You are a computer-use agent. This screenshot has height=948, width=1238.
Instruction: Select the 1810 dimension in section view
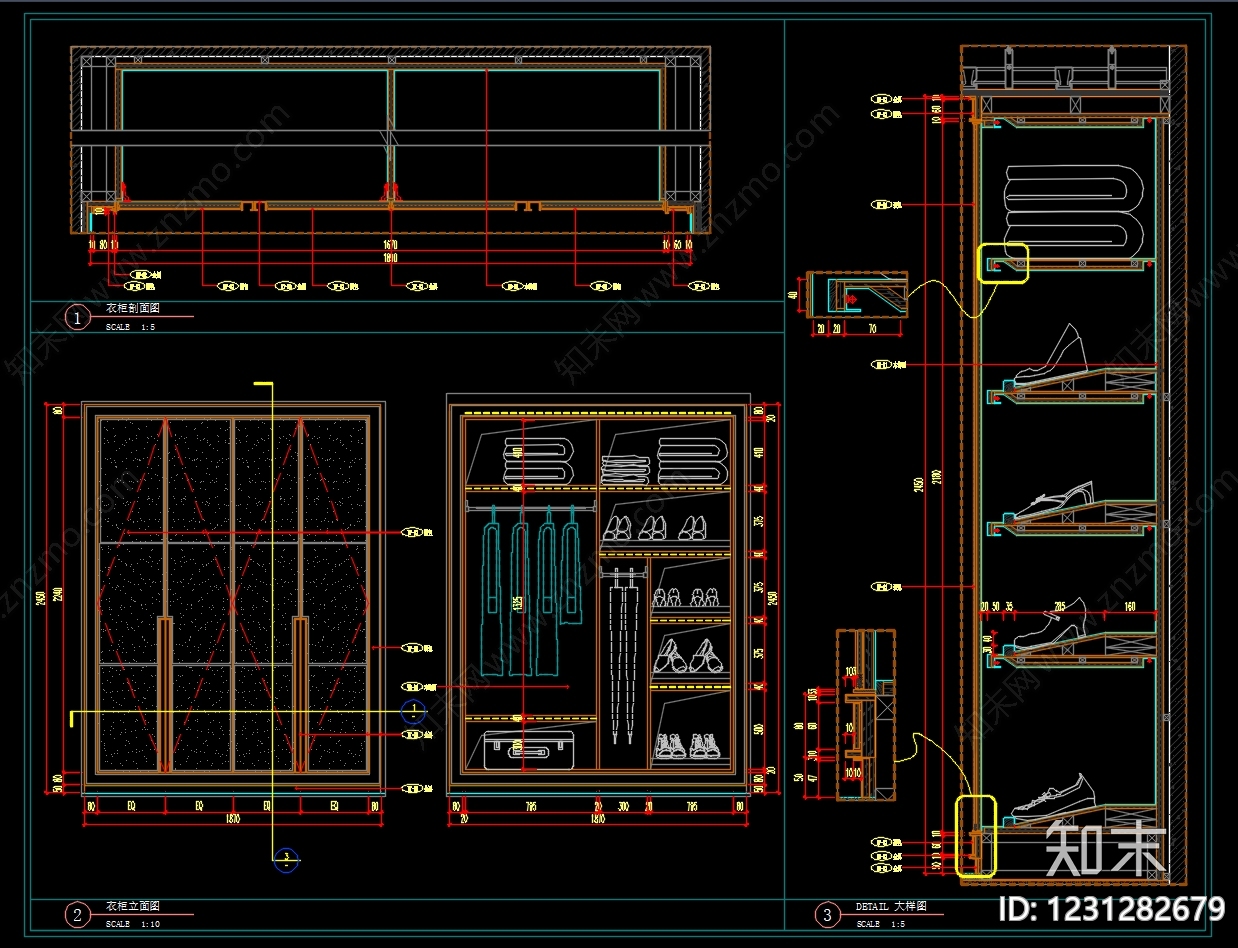[x=390, y=257]
